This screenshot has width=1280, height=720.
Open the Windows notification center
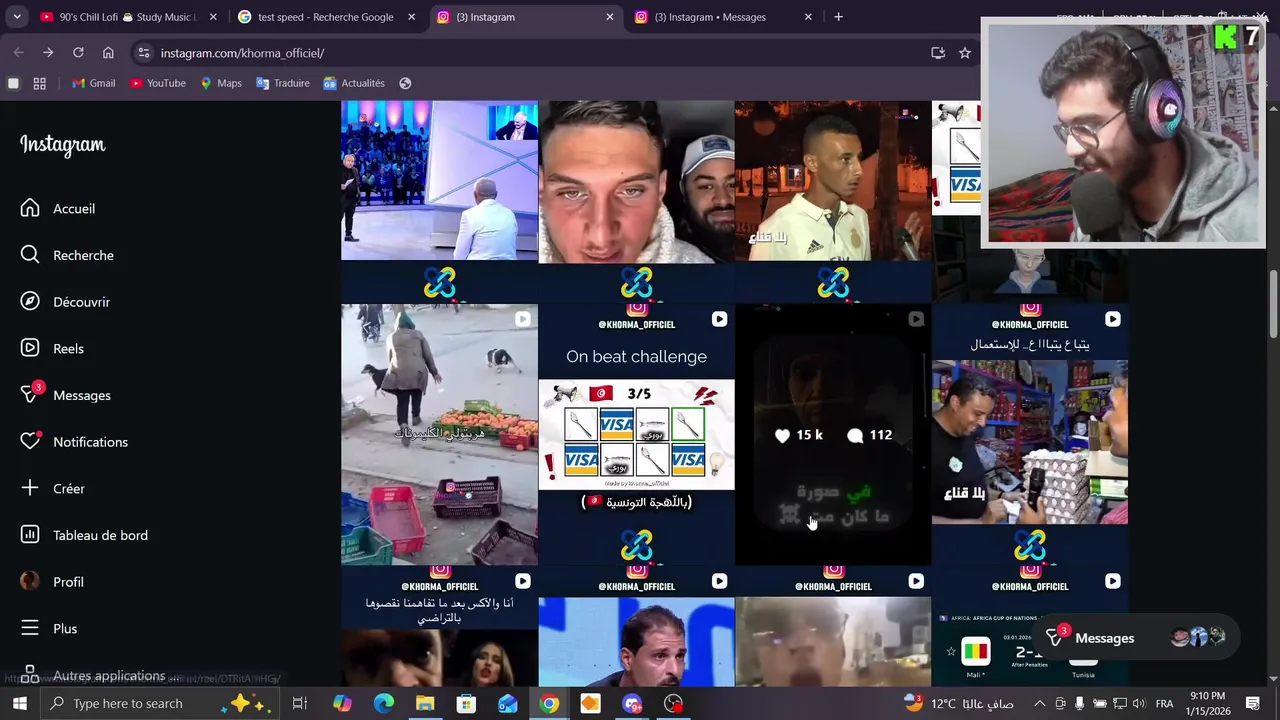pyautogui.click(x=1253, y=703)
